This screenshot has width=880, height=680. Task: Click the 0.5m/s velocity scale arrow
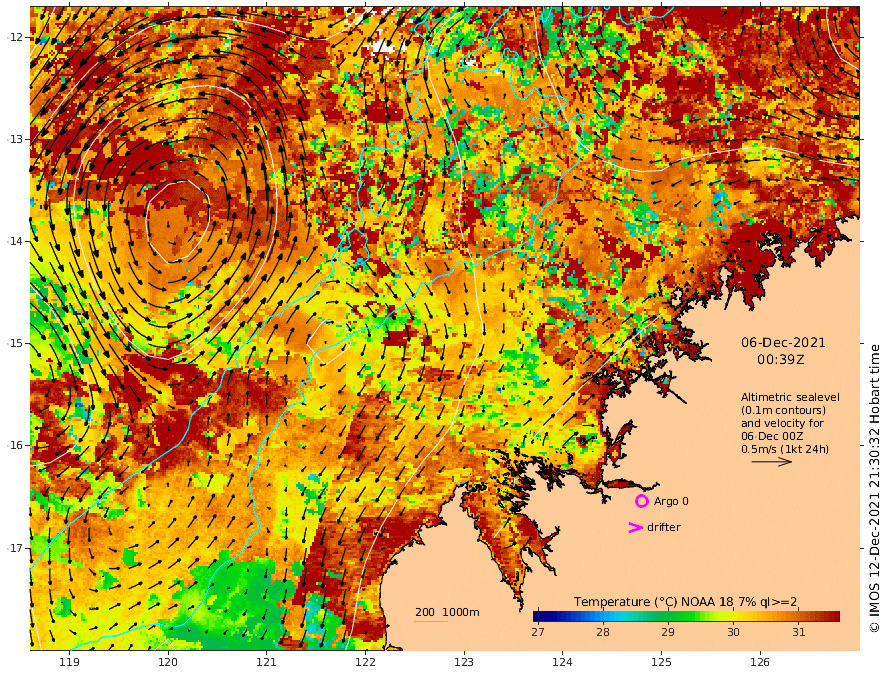point(772,462)
